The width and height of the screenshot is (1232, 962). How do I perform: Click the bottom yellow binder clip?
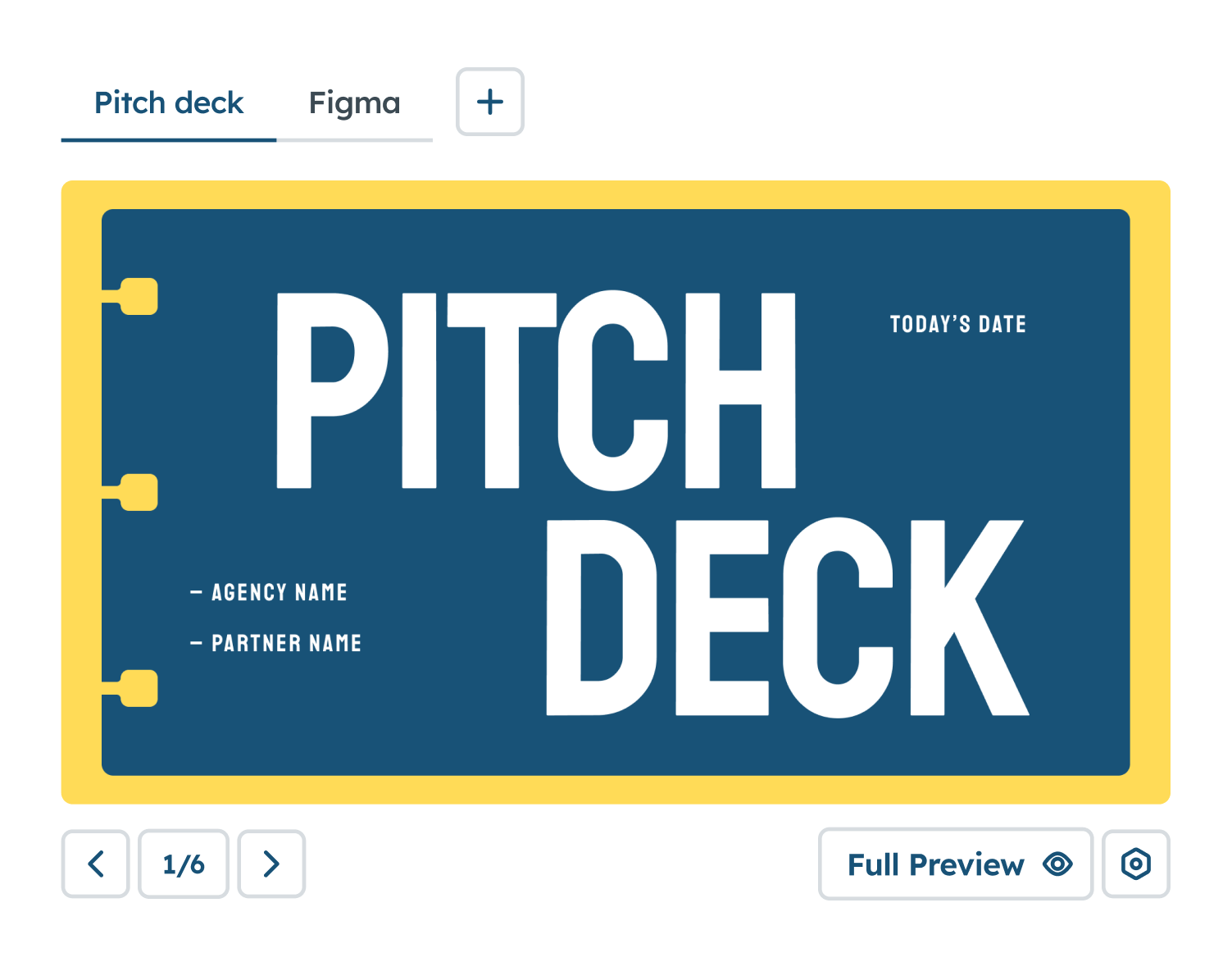click(x=139, y=688)
